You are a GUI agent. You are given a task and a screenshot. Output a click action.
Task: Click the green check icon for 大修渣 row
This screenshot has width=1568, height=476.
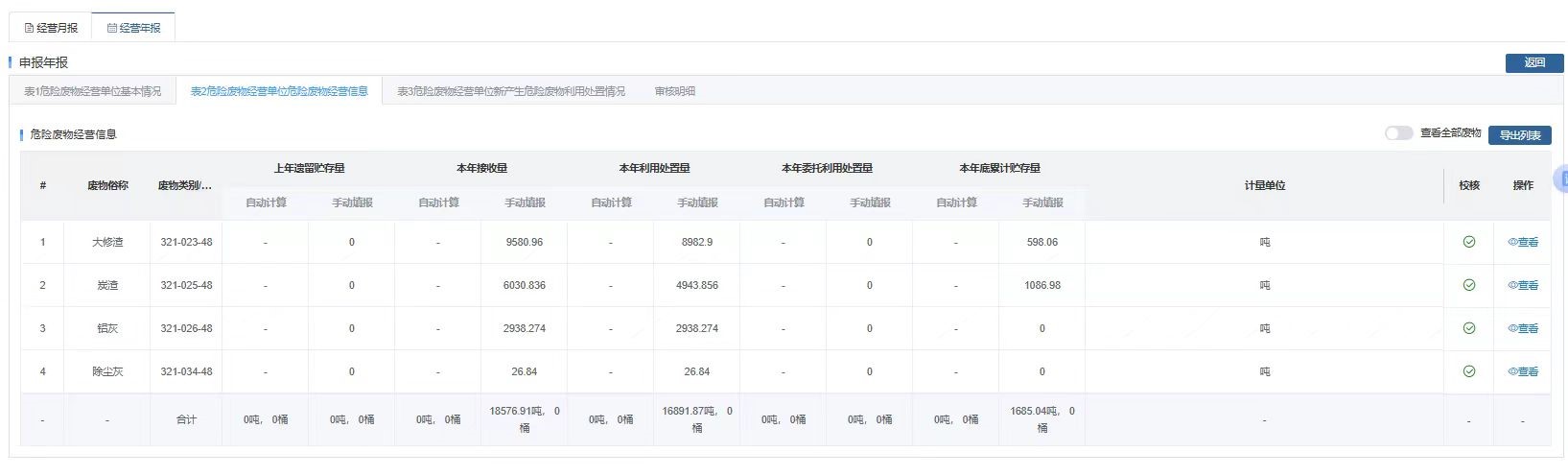(1468, 242)
